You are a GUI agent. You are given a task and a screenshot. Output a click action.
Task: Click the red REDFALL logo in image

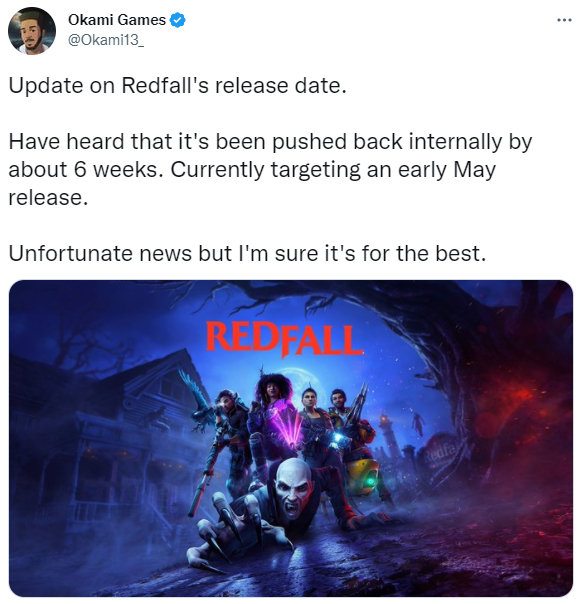285,339
